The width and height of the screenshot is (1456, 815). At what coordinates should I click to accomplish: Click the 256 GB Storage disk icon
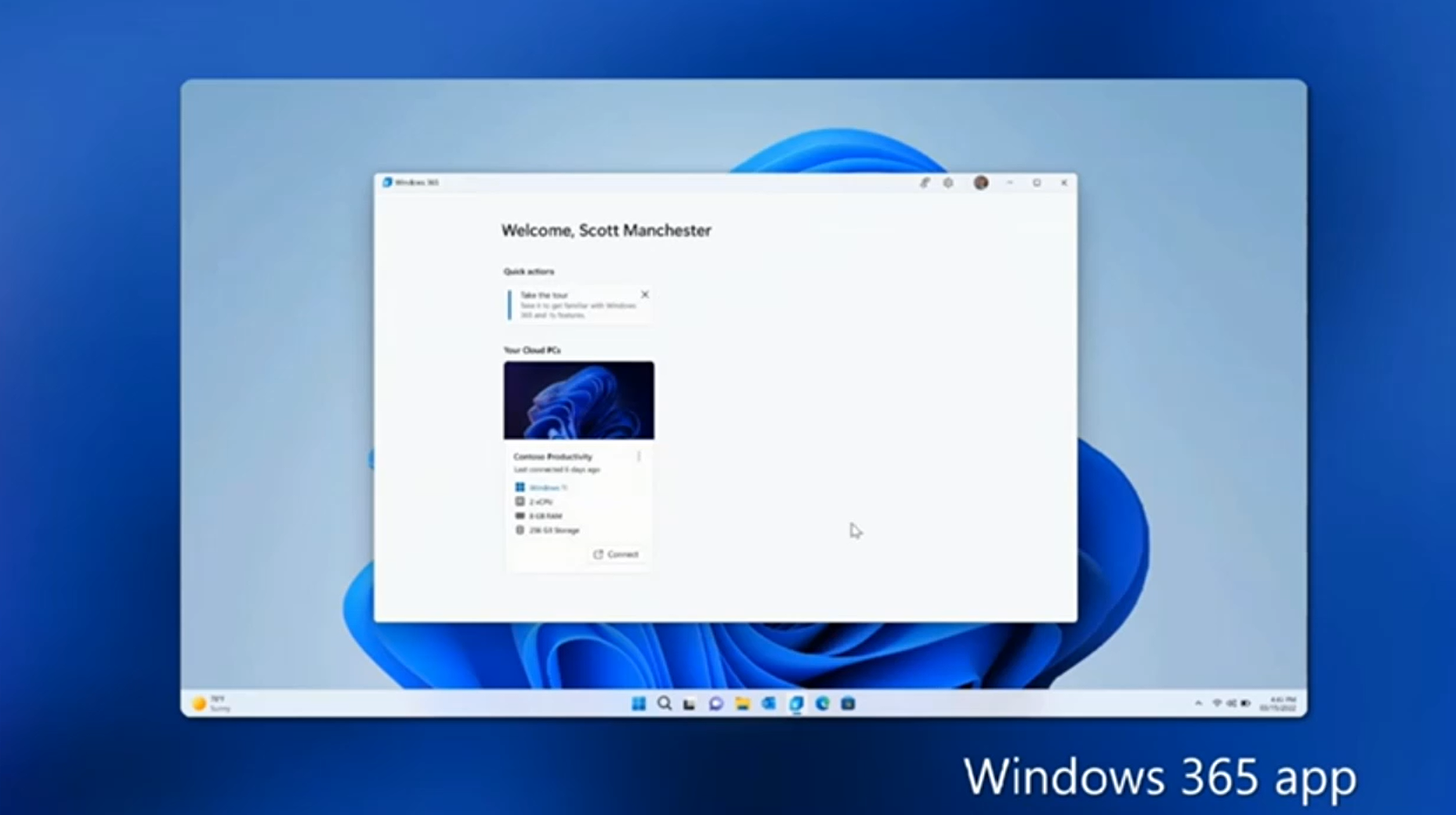click(x=520, y=530)
